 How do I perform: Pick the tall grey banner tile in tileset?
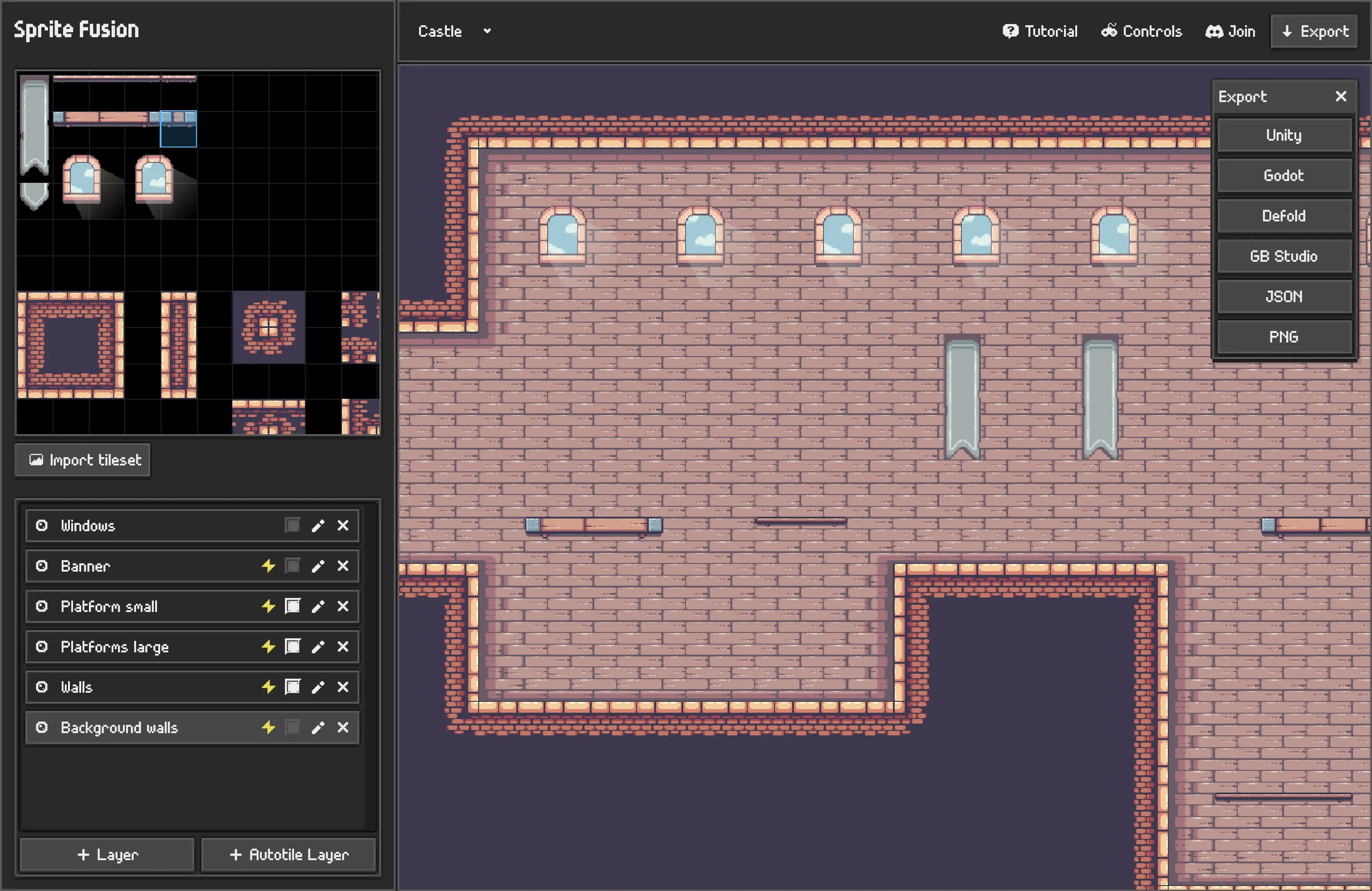pyautogui.click(x=34, y=126)
